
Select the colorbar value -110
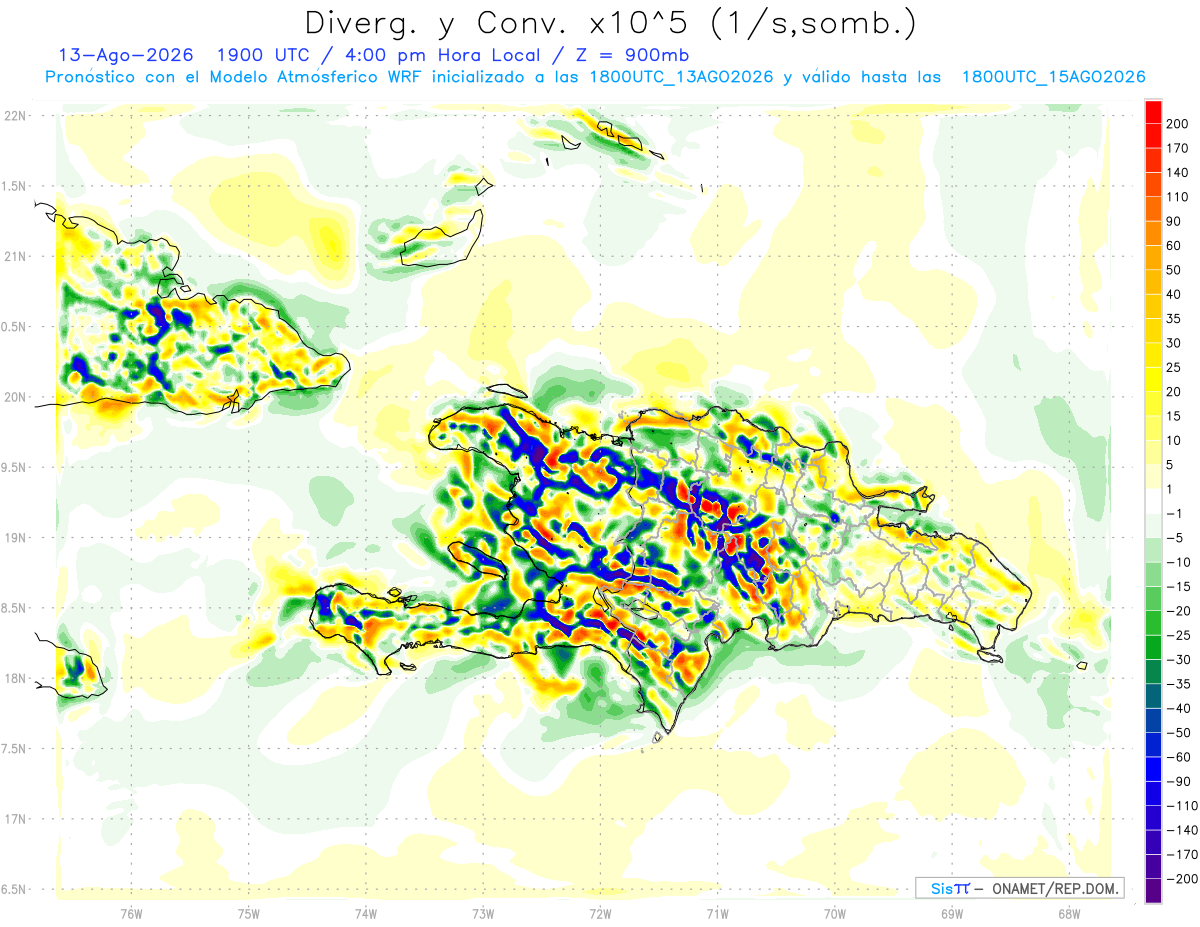(1180, 806)
